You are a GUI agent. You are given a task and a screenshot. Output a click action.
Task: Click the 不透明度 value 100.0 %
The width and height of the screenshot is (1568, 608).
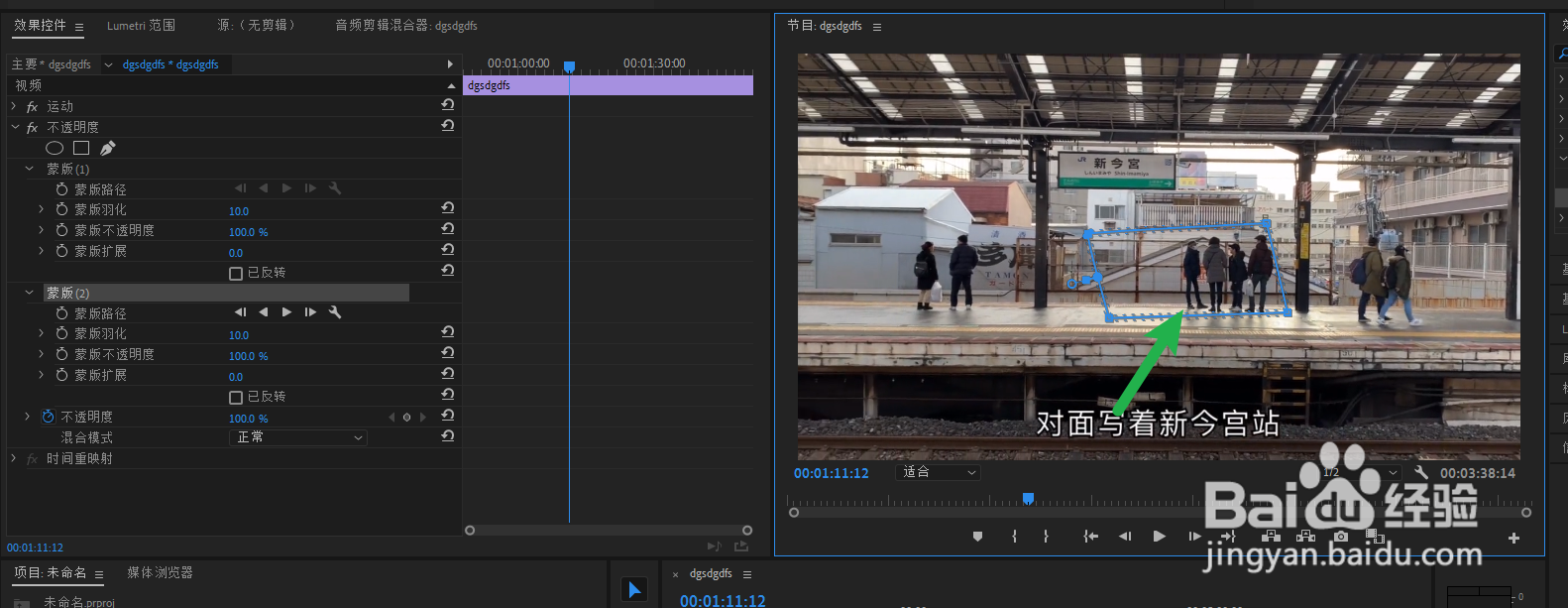[249, 419]
